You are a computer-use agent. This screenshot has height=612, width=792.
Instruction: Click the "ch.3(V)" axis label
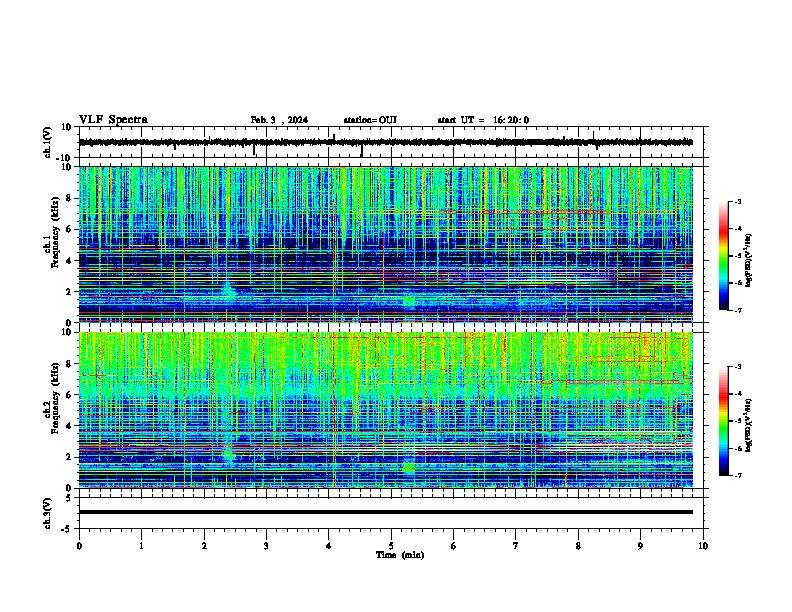click(x=48, y=513)
